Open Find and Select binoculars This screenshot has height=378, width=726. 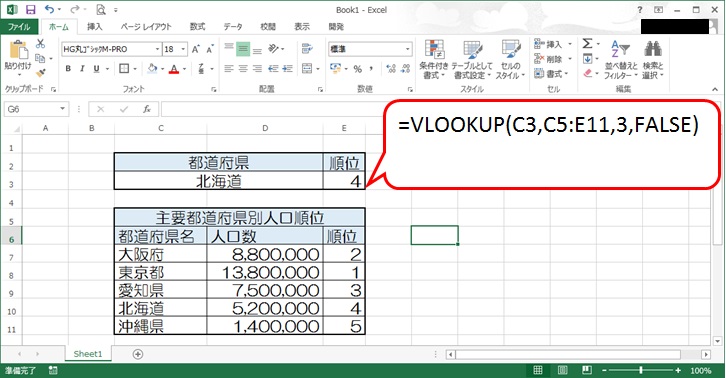(x=653, y=59)
